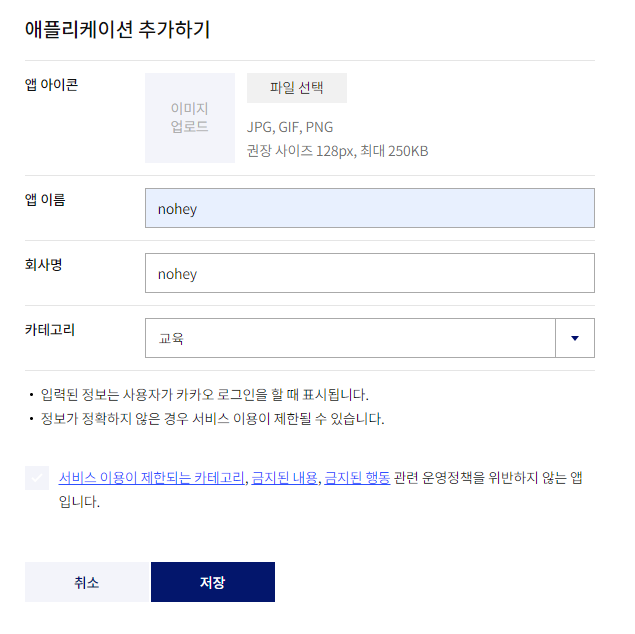Image resolution: width=635 pixels, height=634 pixels.
Task: Click the category dropdown arrow icon
Action: 575,338
